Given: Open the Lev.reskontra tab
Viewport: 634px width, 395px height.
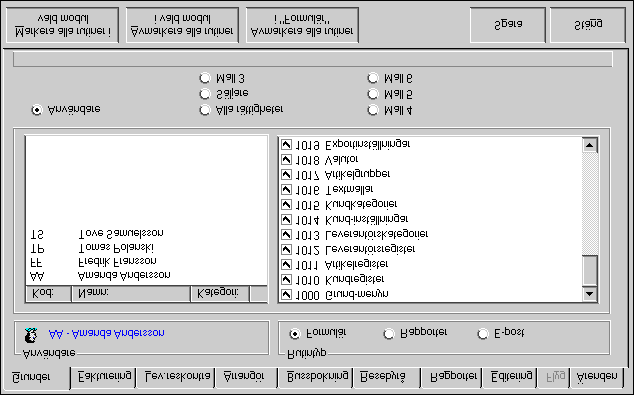Looking at the screenshot, I should [177, 377].
